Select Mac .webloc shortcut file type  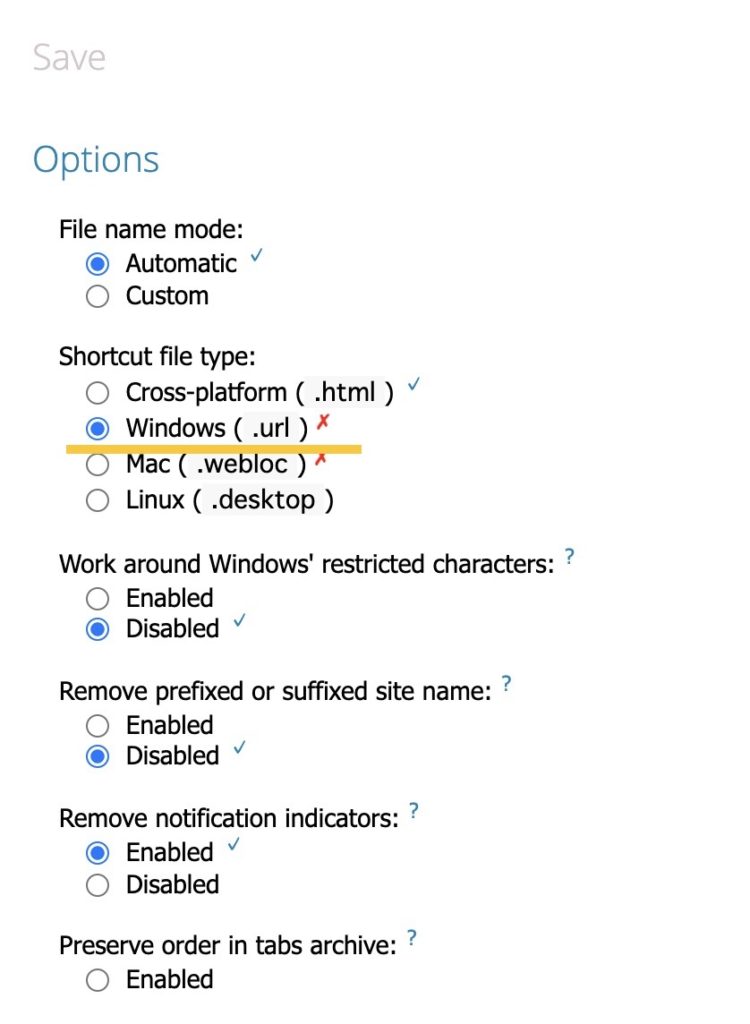point(97,464)
